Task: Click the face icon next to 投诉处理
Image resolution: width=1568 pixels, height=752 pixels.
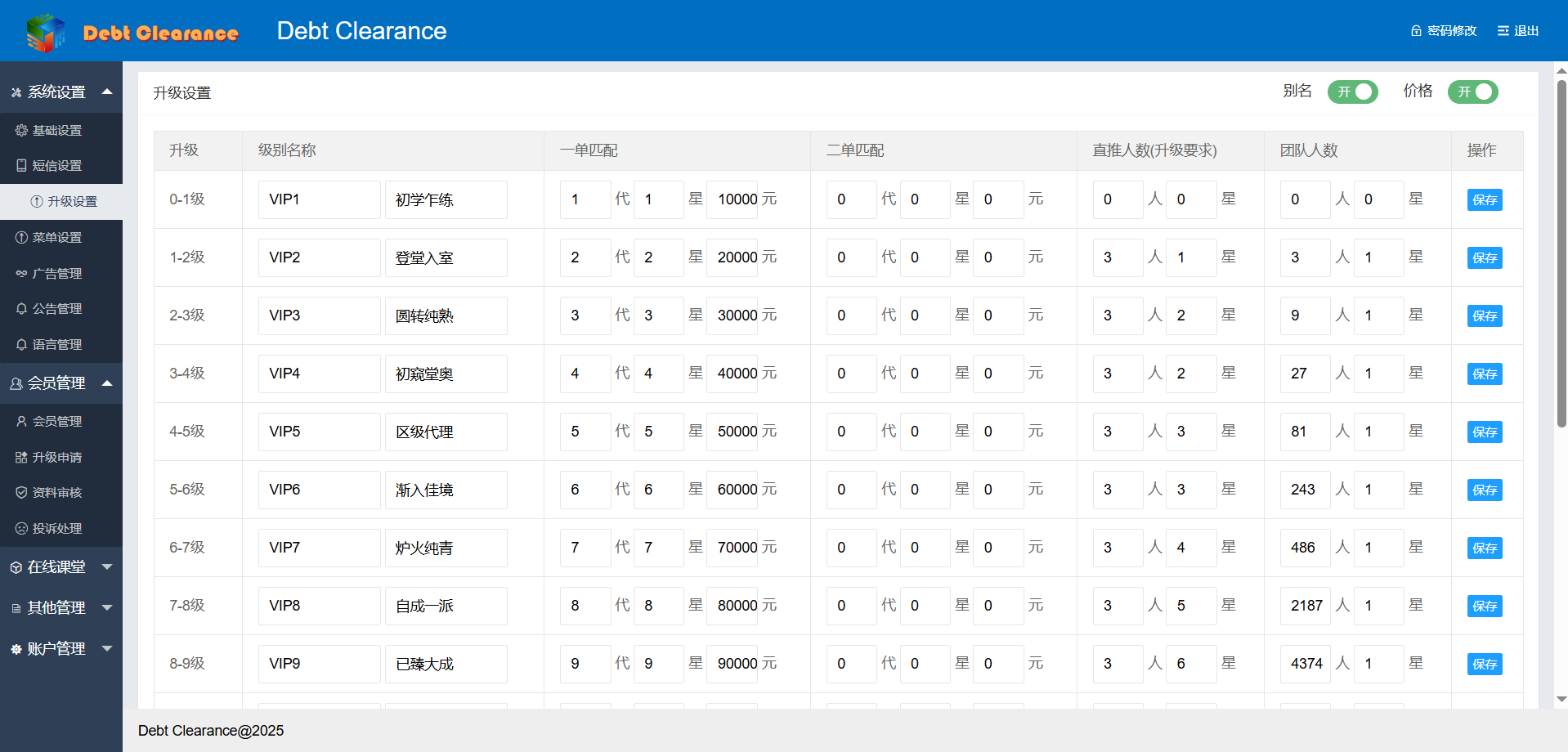Action: click(21, 528)
